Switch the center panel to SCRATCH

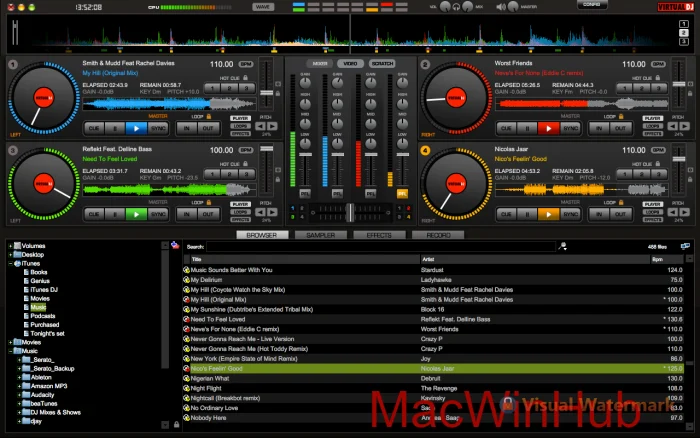[382, 63]
